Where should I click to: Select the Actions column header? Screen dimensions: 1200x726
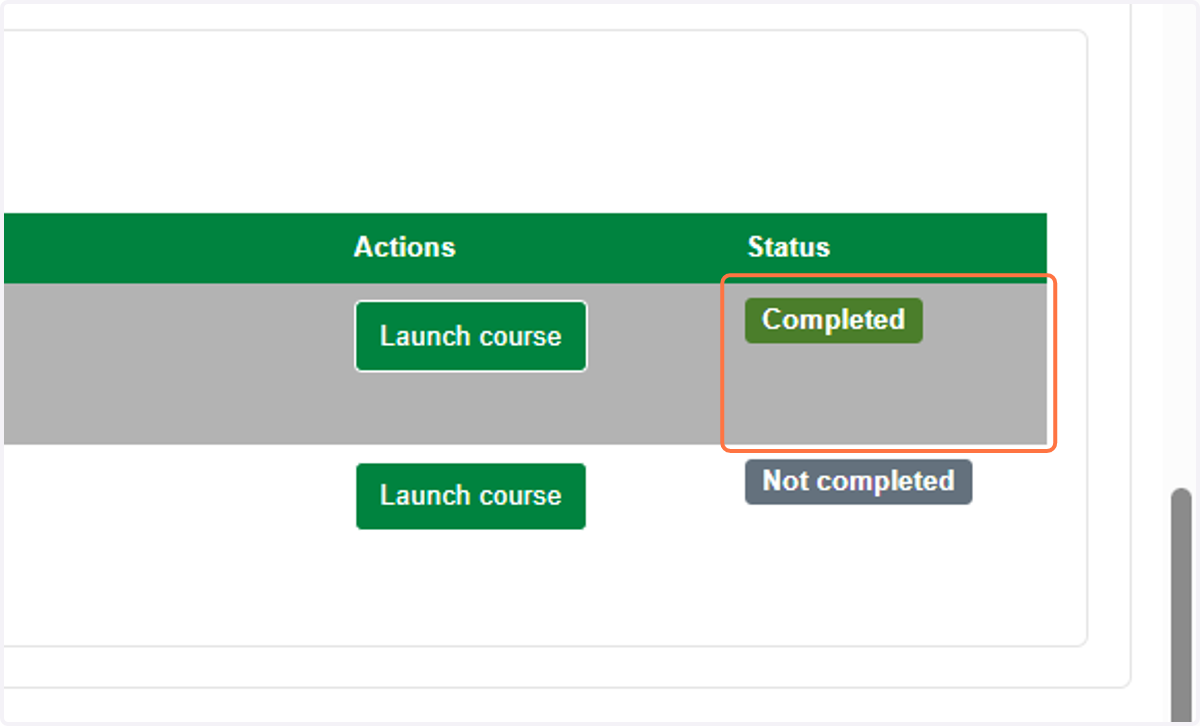point(404,247)
